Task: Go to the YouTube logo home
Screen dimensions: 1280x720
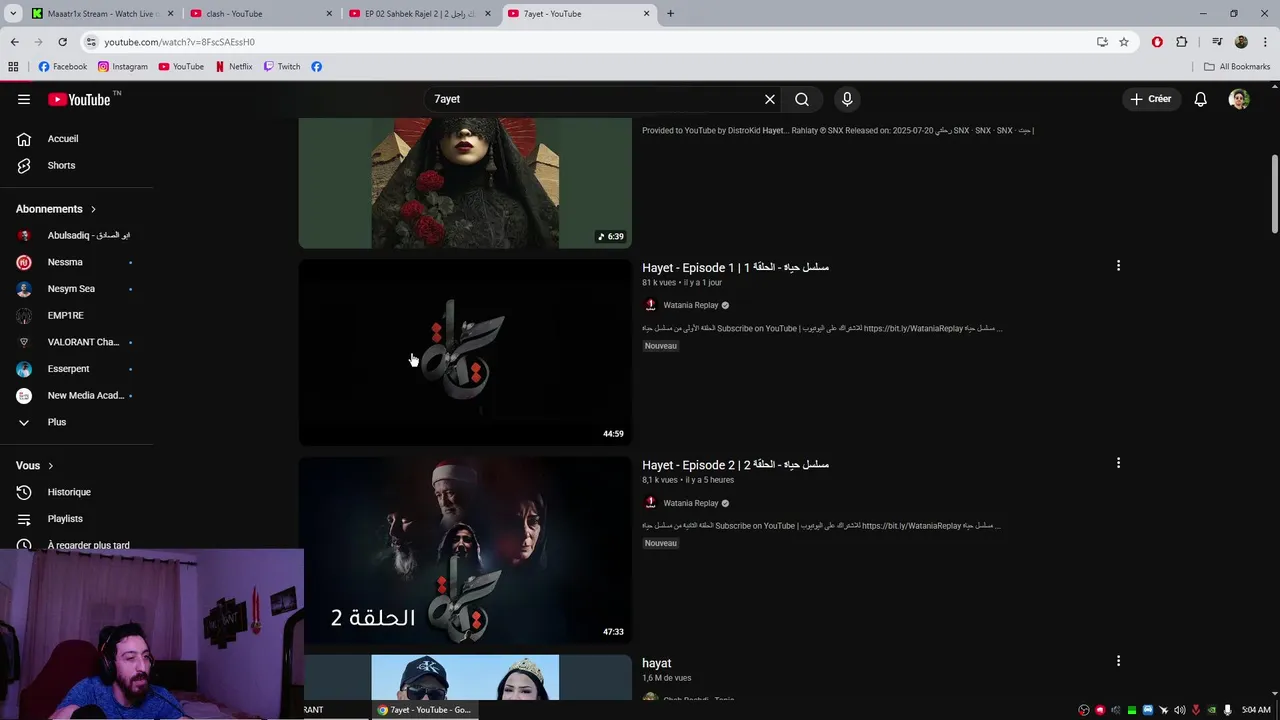Action: pyautogui.click(x=79, y=99)
